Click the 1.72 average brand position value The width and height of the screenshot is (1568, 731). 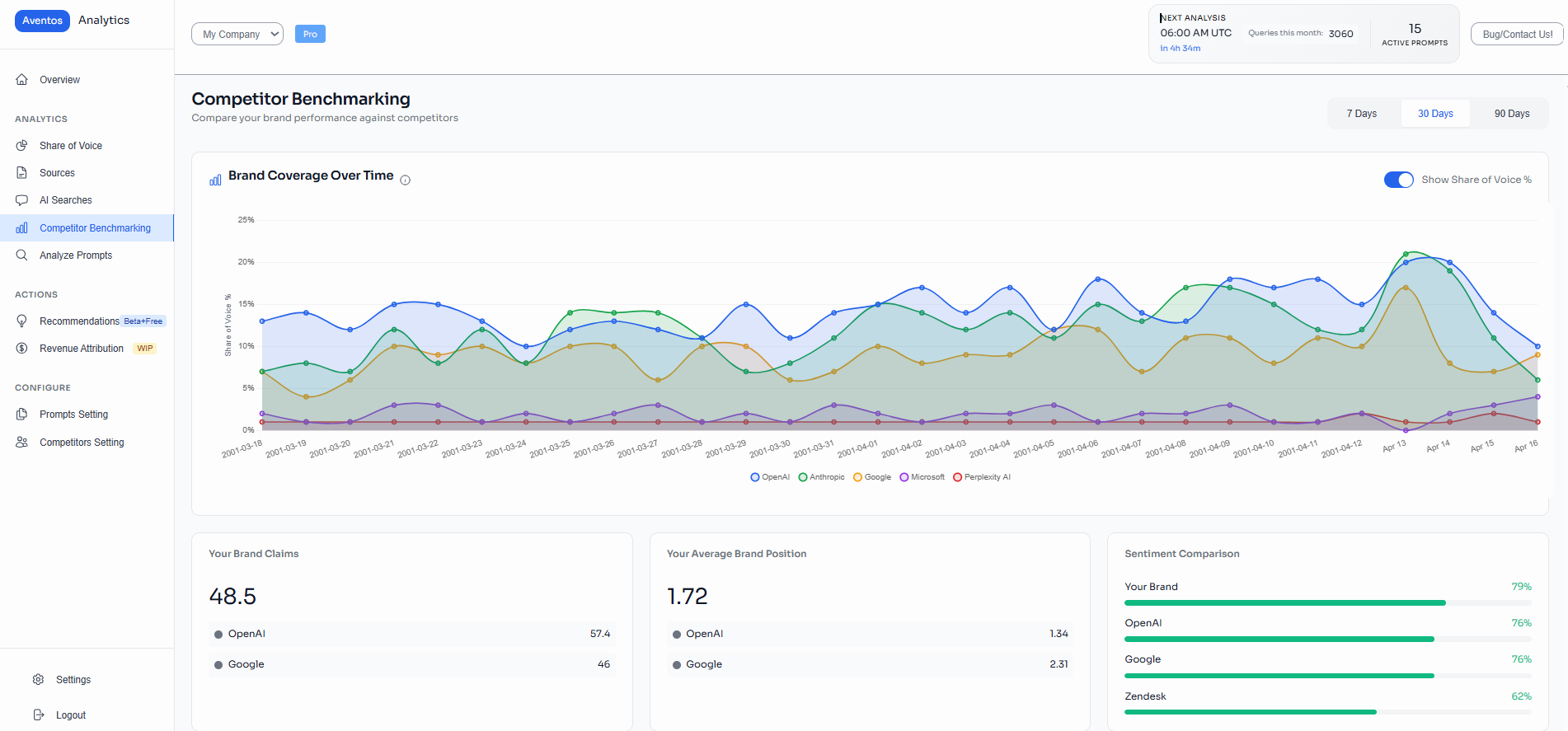687,596
